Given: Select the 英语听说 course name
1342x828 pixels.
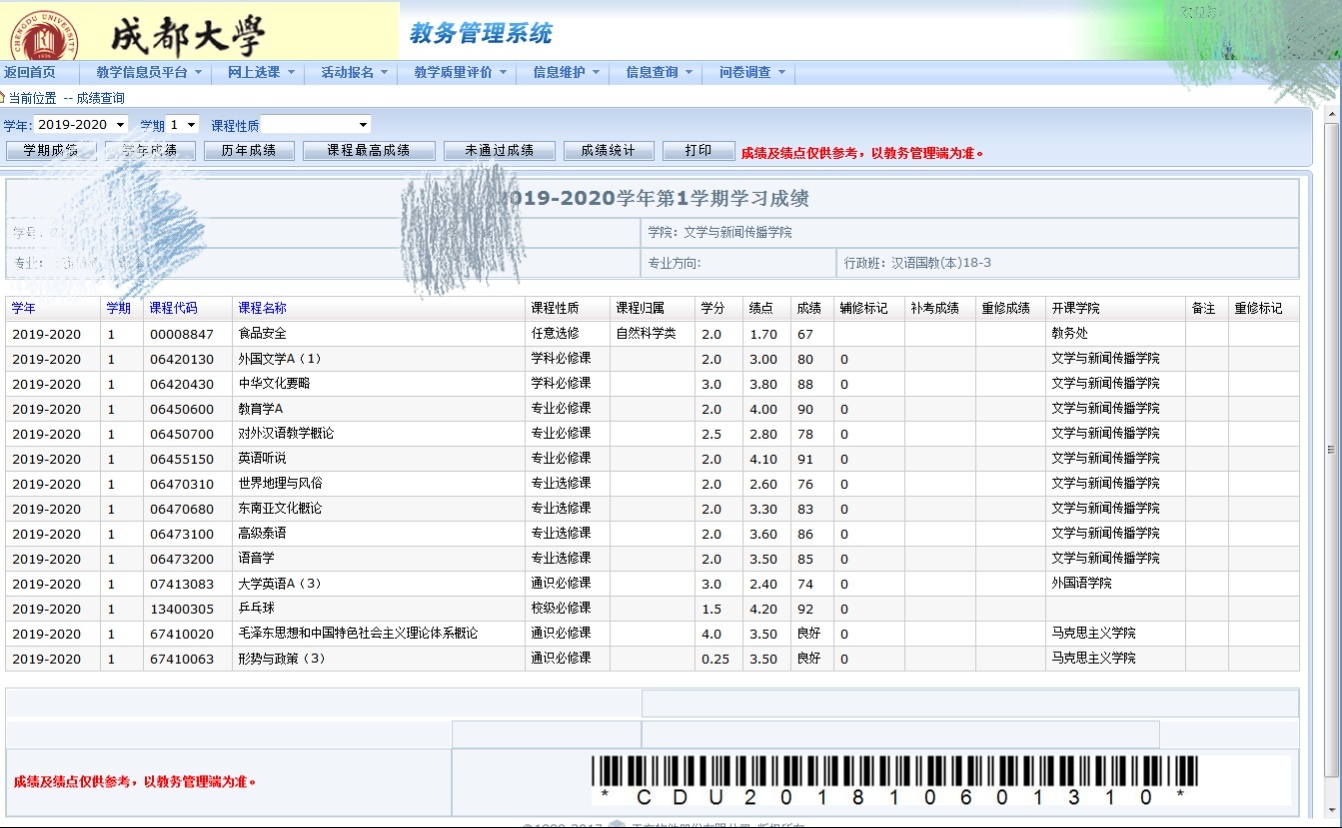Looking at the screenshot, I should (x=262, y=459).
